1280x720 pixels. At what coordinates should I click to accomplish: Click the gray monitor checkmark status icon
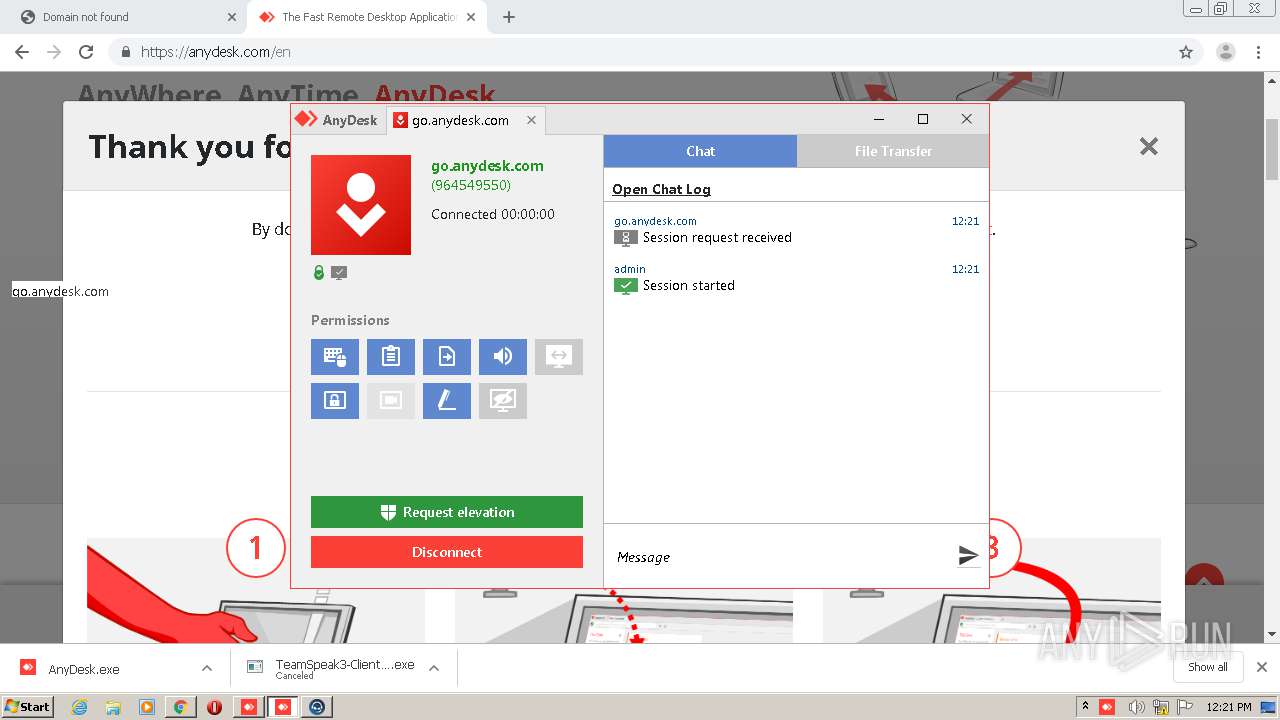click(x=339, y=272)
